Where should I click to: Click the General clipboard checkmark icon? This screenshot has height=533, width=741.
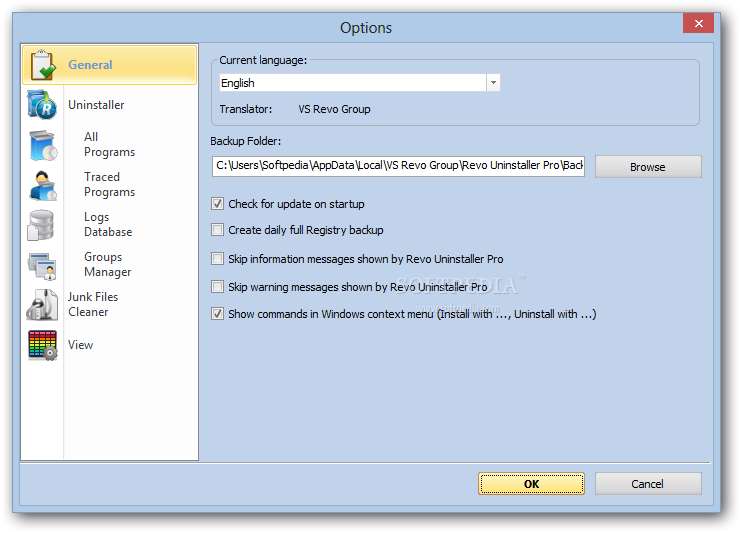point(43,65)
